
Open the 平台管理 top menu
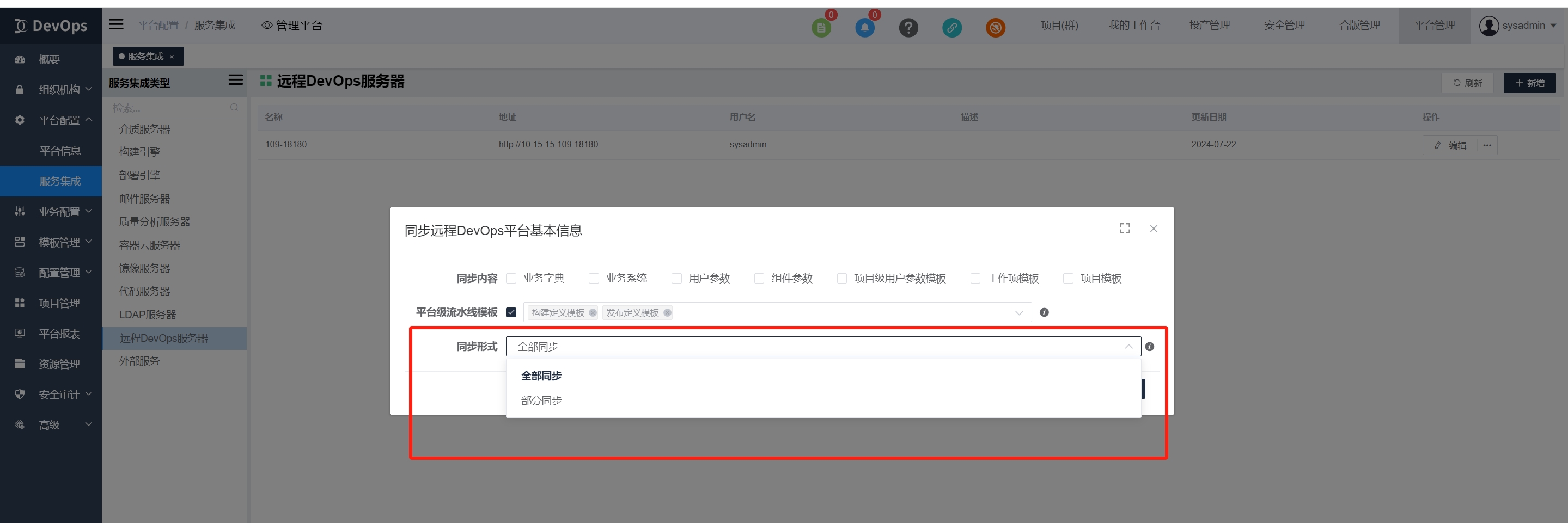(x=1435, y=26)
